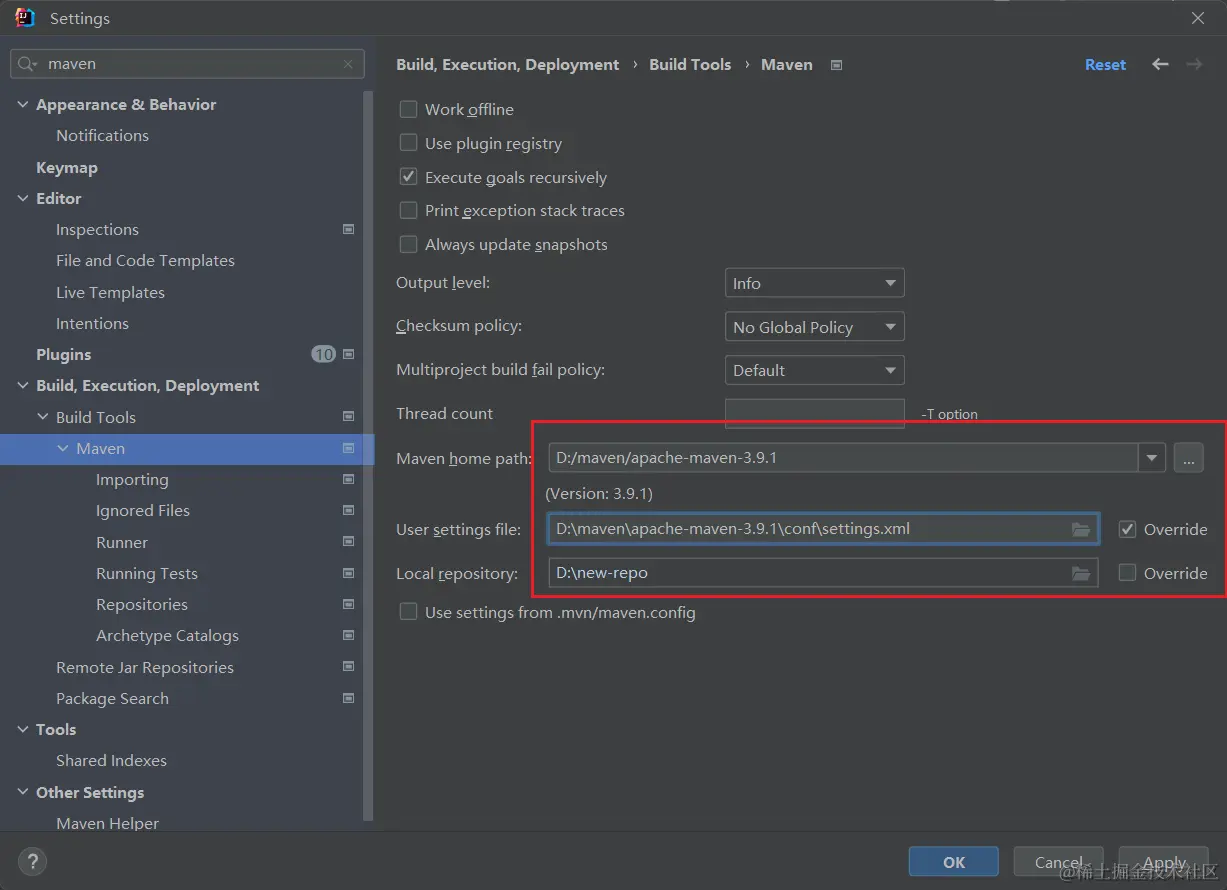Open the Checksum policy dropdown
Viewport: 1227px width, 890px height.
click(814, 327)
